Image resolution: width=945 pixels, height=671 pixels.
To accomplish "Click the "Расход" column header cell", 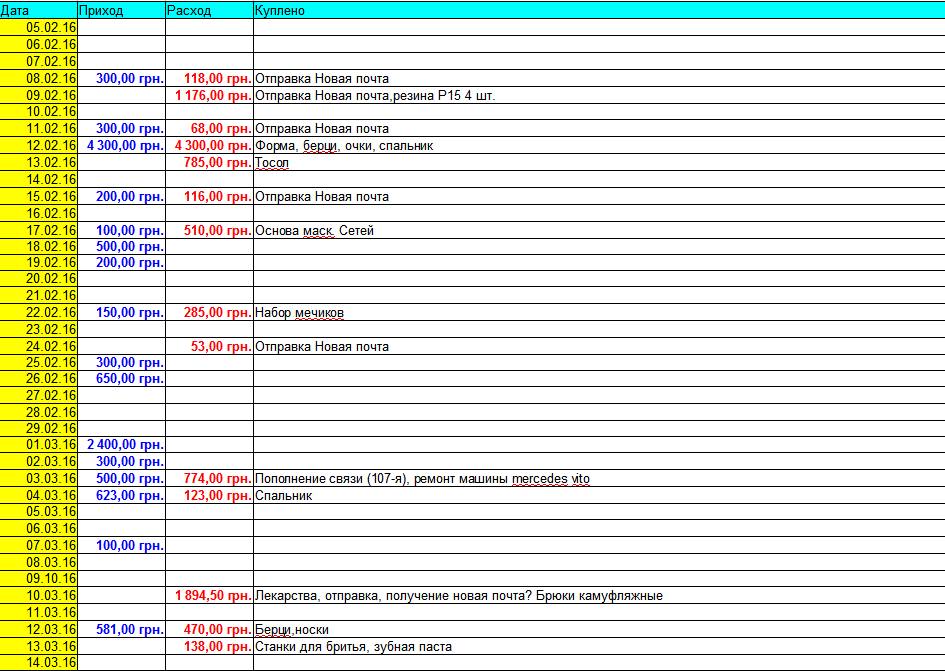I will pos(209,10).
